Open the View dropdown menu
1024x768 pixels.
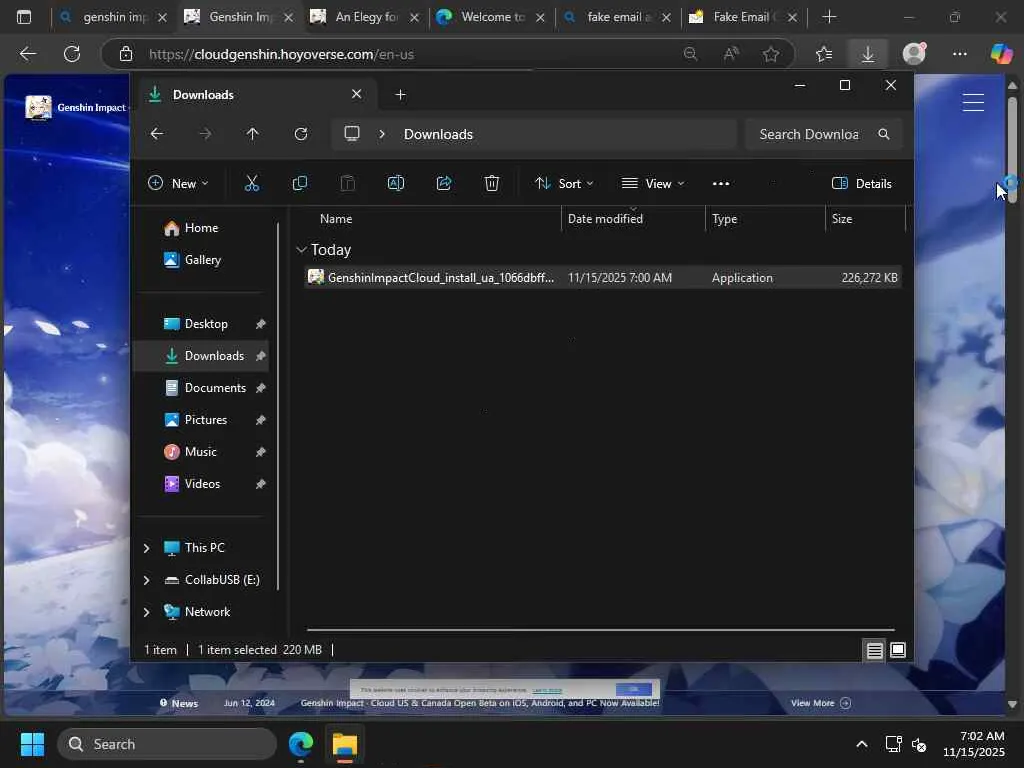(653, 184)
